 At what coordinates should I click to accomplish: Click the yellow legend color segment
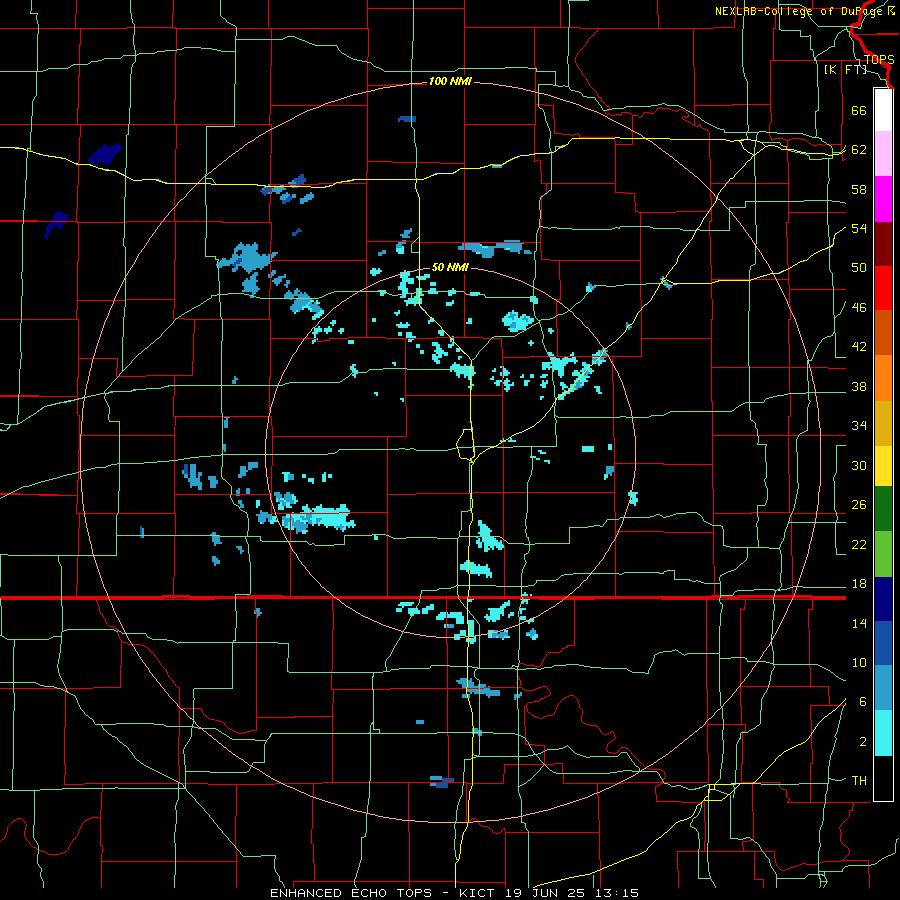coord(883,465)
